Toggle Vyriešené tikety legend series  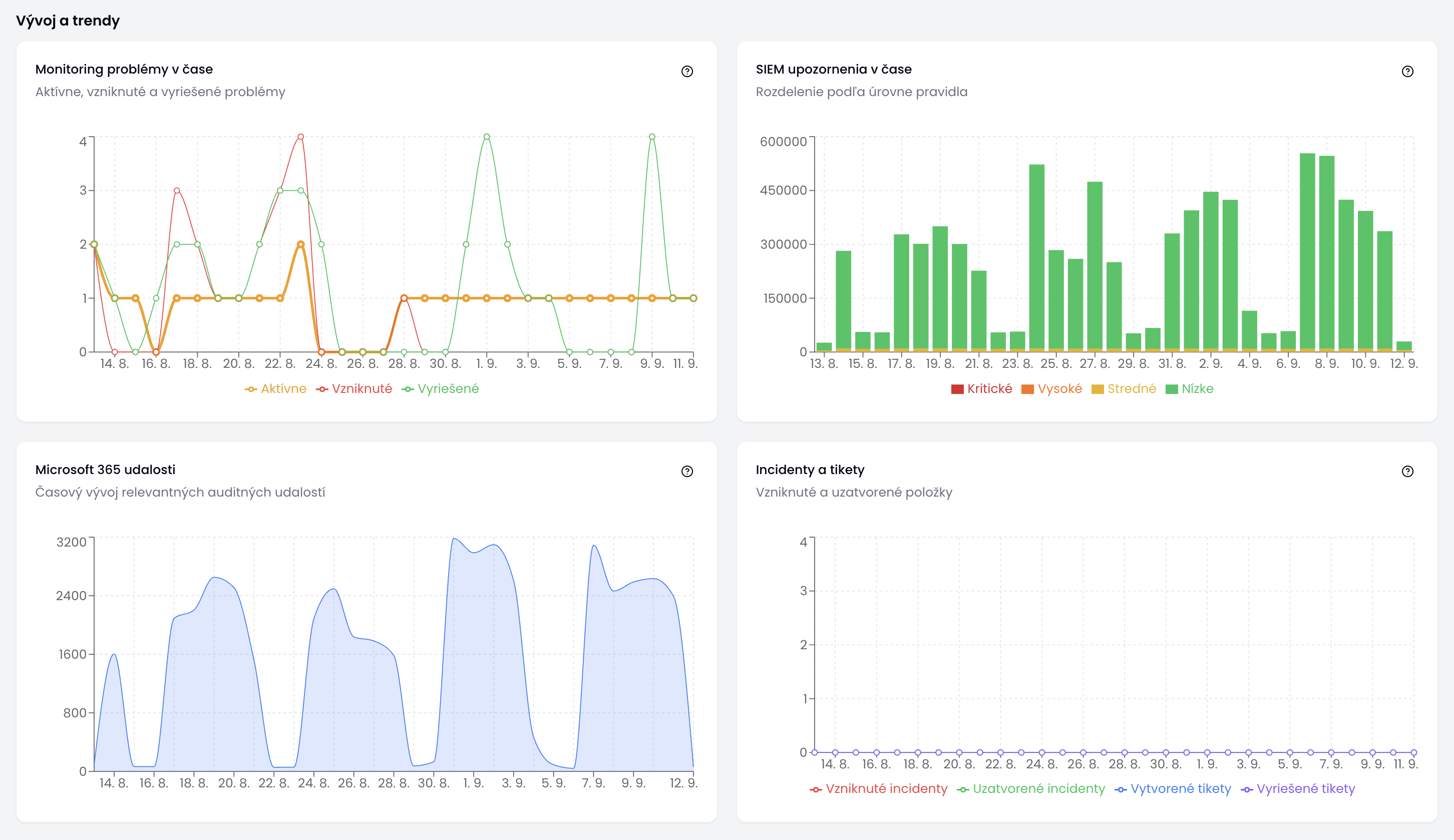click(x=1298, y=788)
